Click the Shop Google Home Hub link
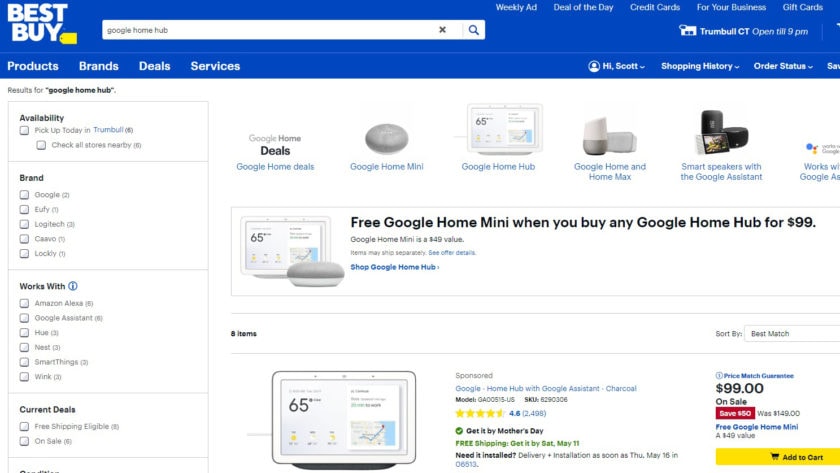The image size is (840, 473). 394,267
